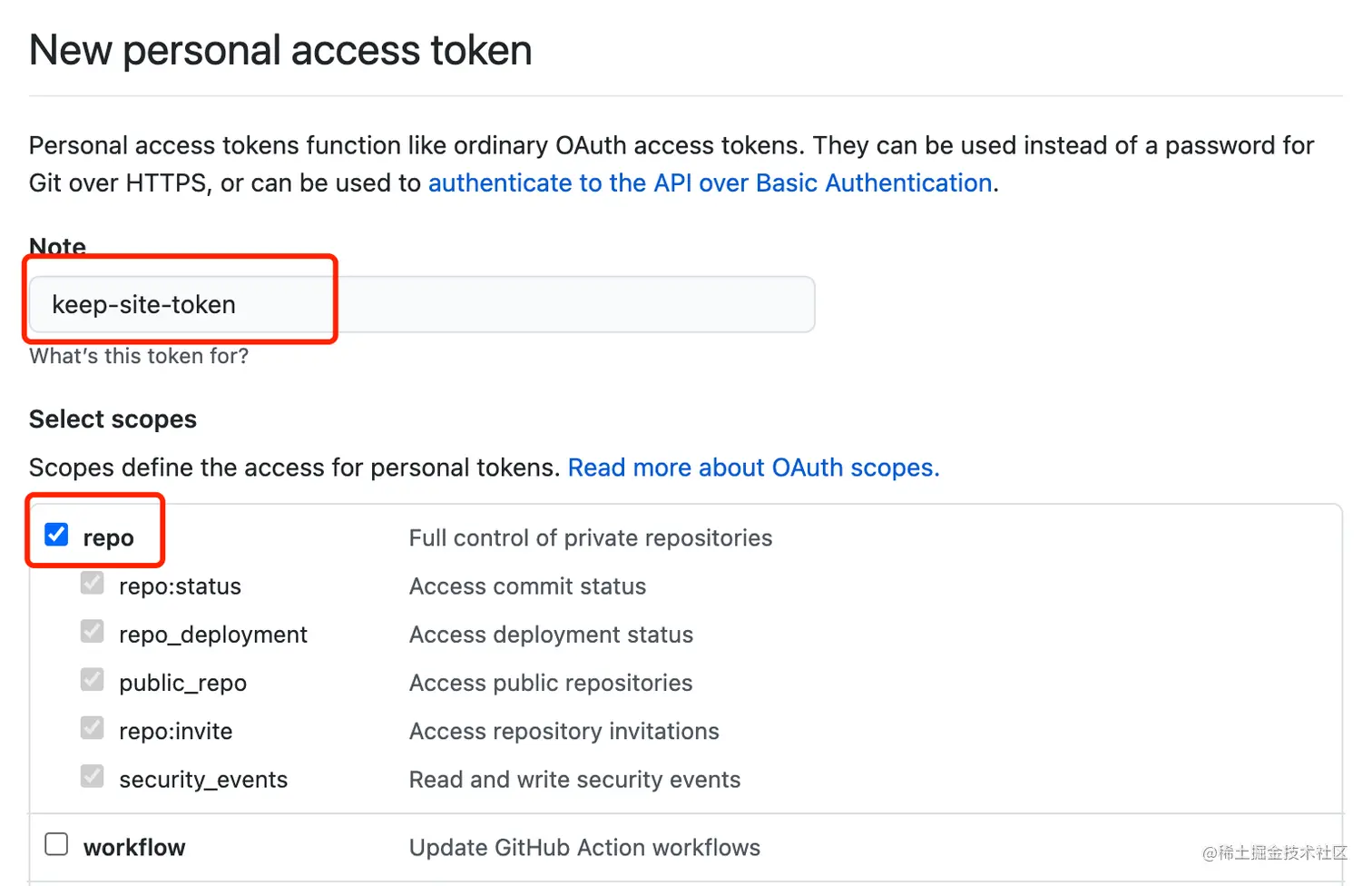Viewport: 1372px width, 886px height.
Task: Click the repo scope label
Action: click(108, 538)
